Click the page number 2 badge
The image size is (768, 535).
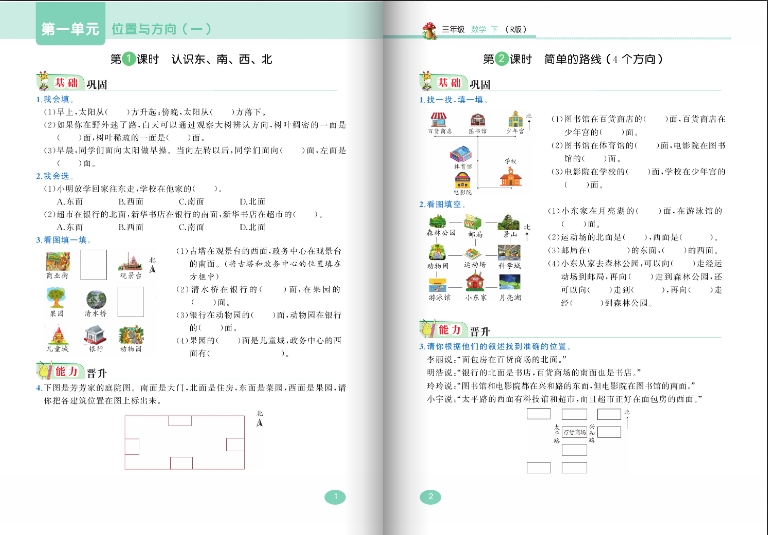pos(431,497)
